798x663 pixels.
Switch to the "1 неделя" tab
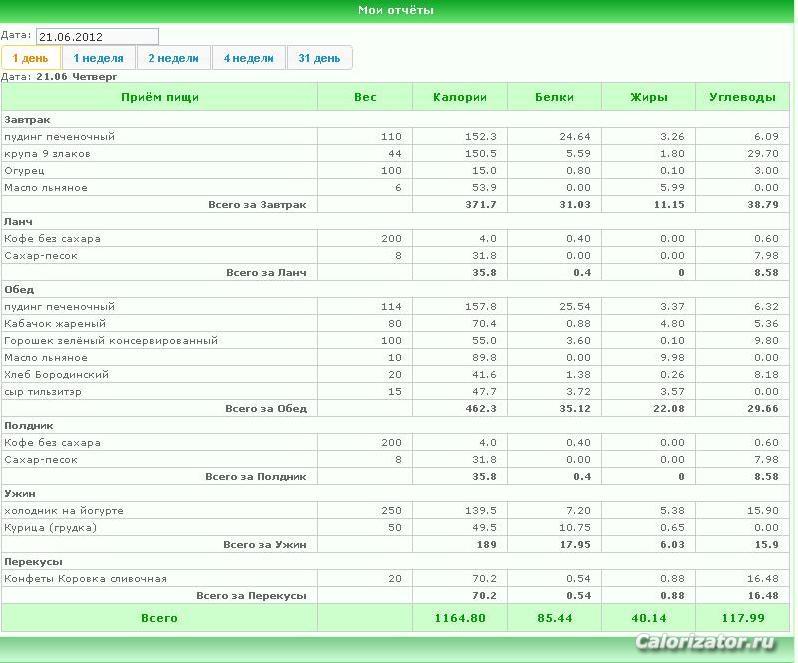coord(99,57)
